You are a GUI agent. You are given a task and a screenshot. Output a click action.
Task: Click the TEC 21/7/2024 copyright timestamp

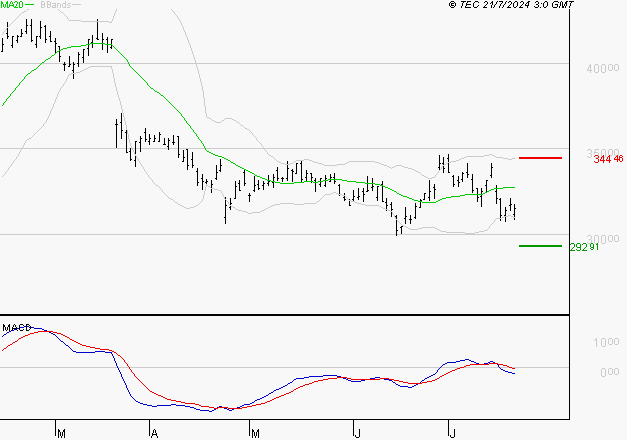(511, 5)
